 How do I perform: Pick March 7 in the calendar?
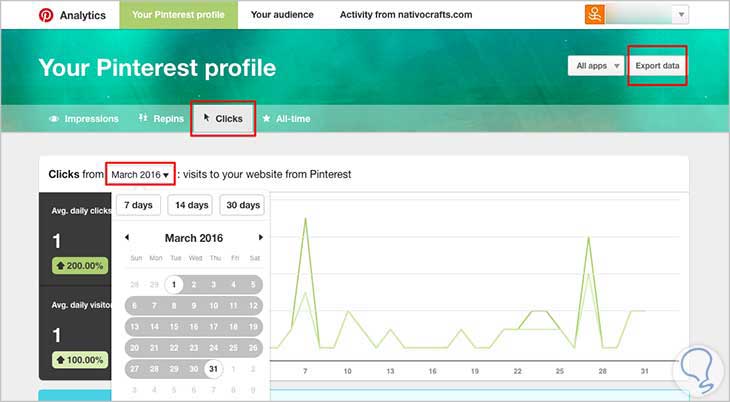[x=154, y=306]
